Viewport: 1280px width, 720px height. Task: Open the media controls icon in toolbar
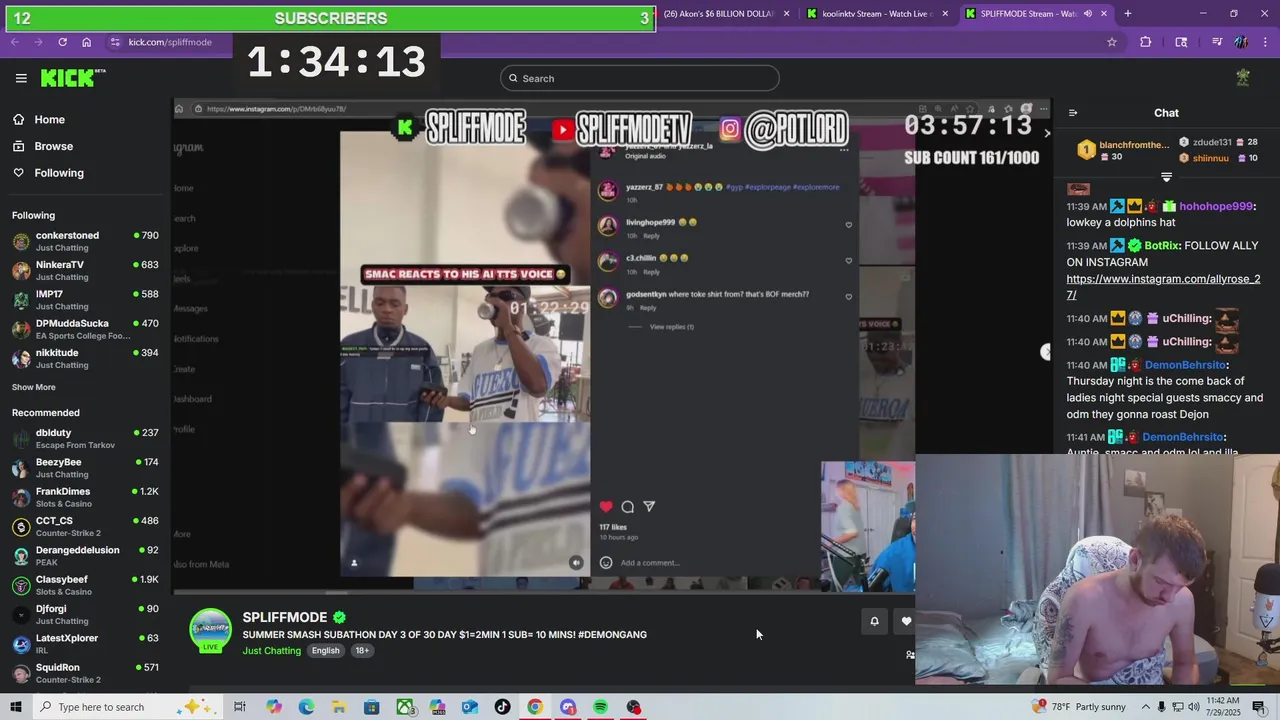(x=1216, y=42)
